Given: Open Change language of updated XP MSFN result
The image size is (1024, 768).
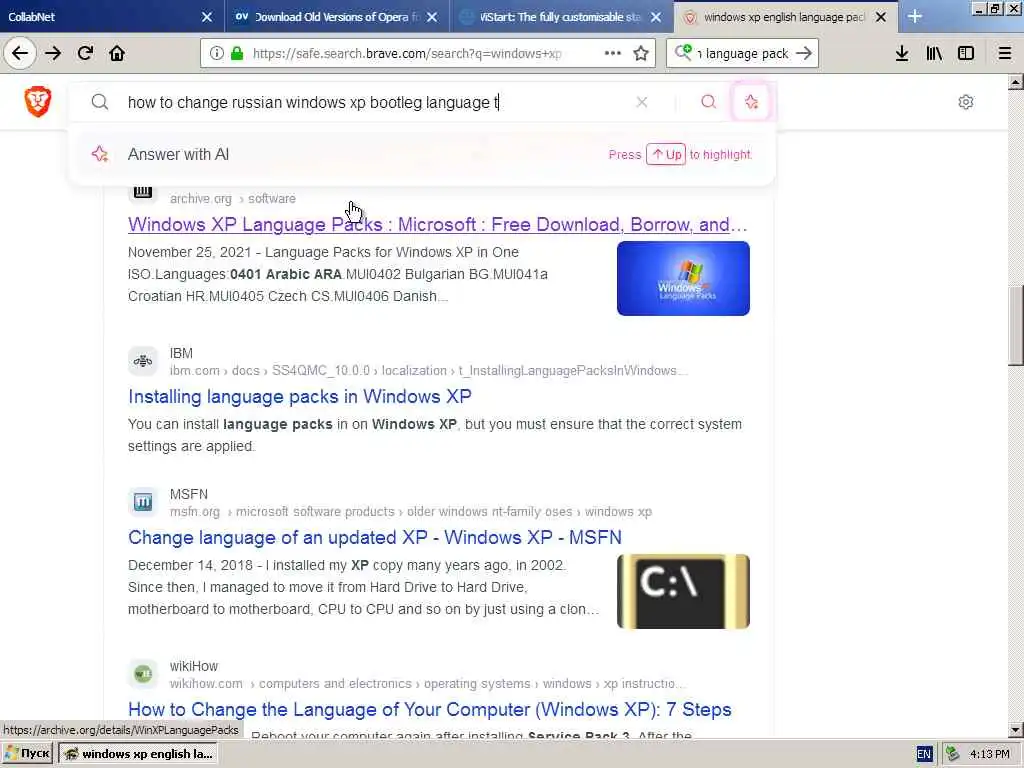Looking at the screenshot, I should [375, 537].
